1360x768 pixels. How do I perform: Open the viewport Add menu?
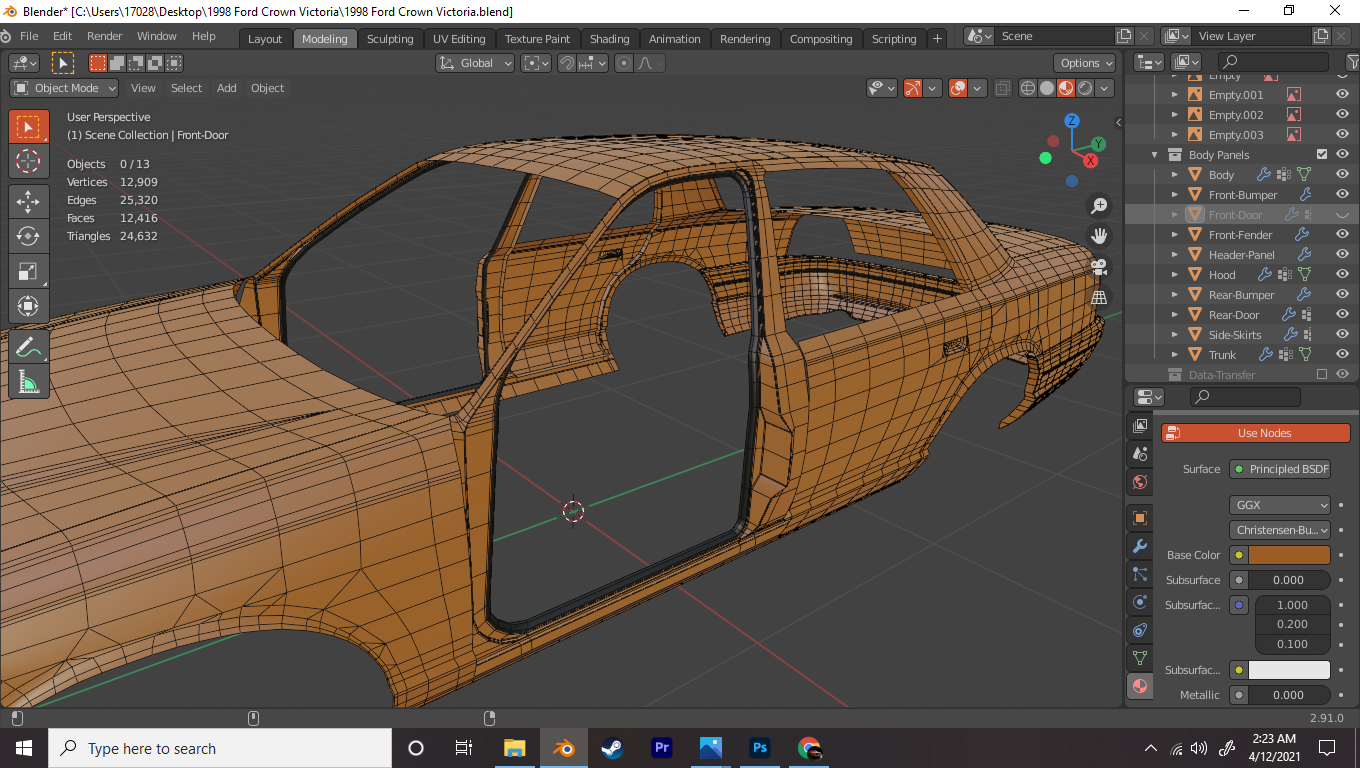(227, 88)
